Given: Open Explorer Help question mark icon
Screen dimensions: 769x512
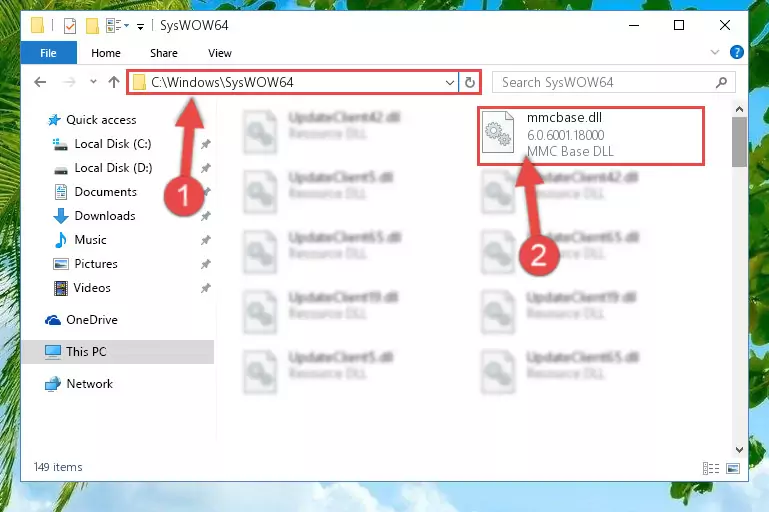Looking at the screenshot, I should tap(737, 52).
